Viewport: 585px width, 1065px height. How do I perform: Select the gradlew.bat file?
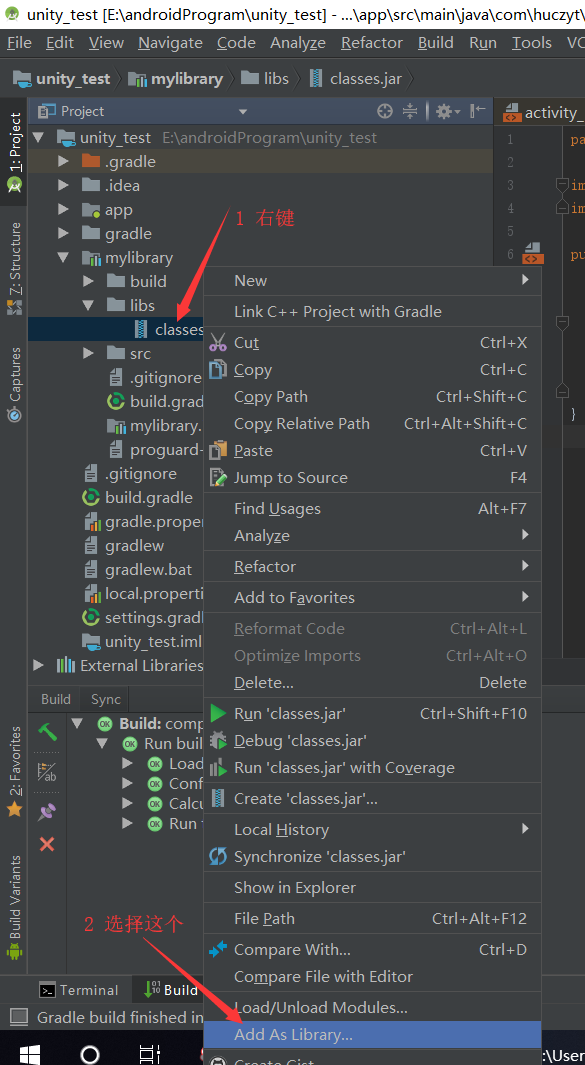point(137,569)
